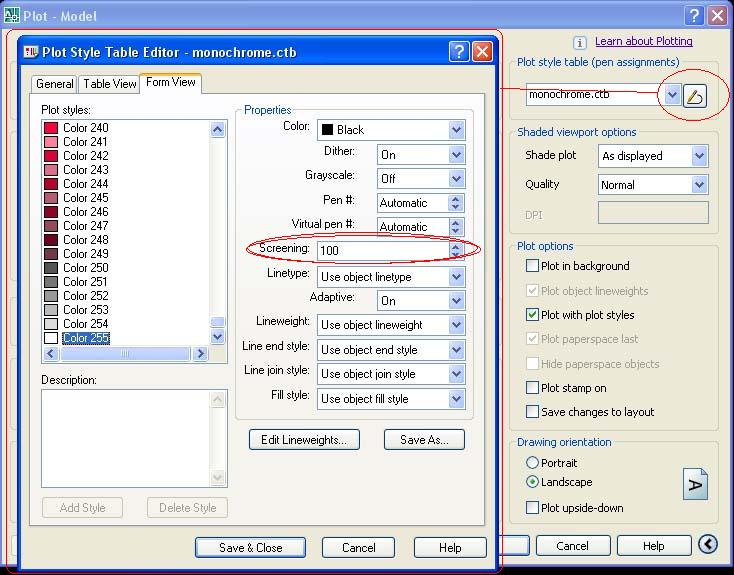Image resolution: width=734 pixels, height=575 pixels.
Task: Click the Plot - Model title bar application icon
Action: point(11,15)
